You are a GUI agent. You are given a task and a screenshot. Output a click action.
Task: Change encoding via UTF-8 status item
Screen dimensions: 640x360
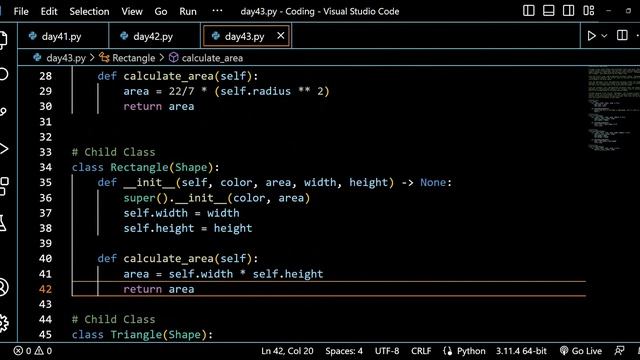click(x=387, y=351)
